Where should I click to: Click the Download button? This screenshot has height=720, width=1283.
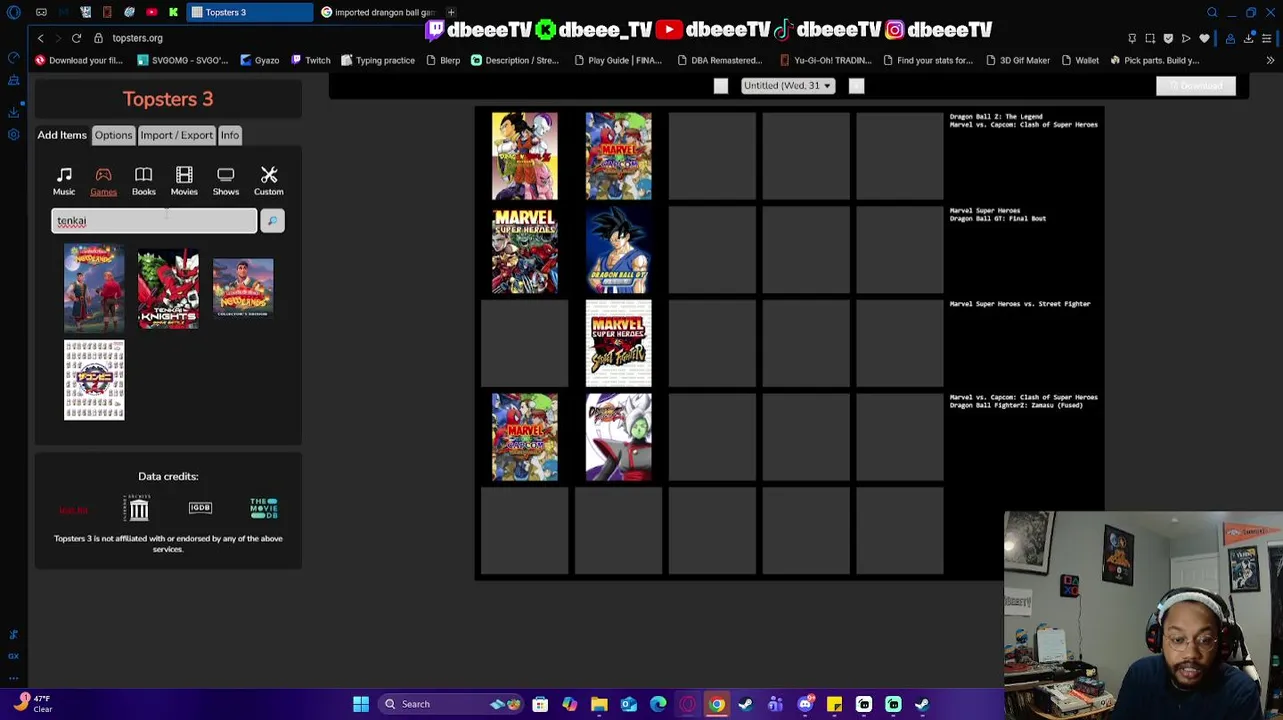point(1196,86)
